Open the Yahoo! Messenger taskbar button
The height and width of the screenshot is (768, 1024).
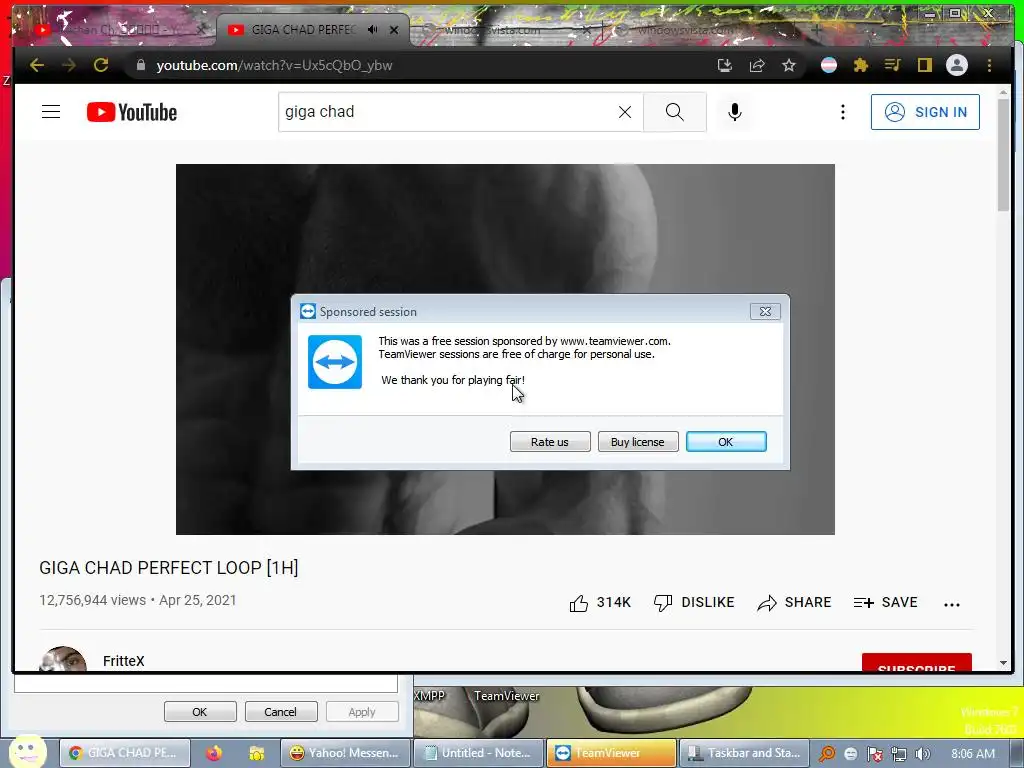coord(345,753)
